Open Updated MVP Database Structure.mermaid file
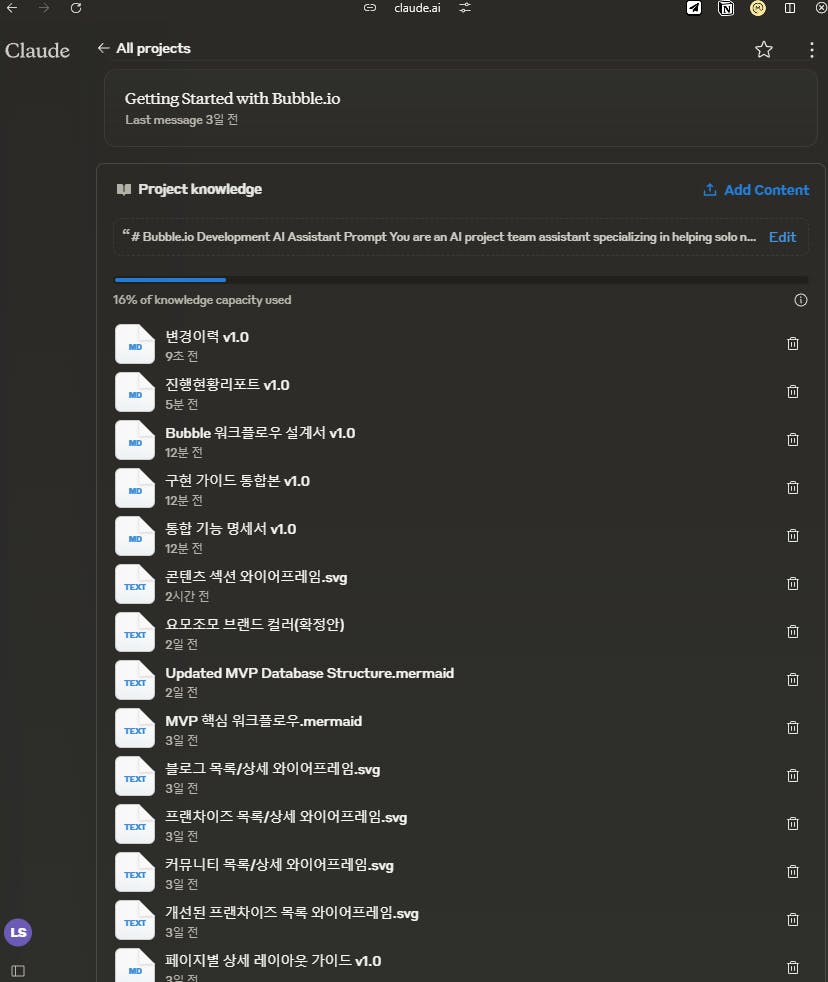 click(309, 673)
